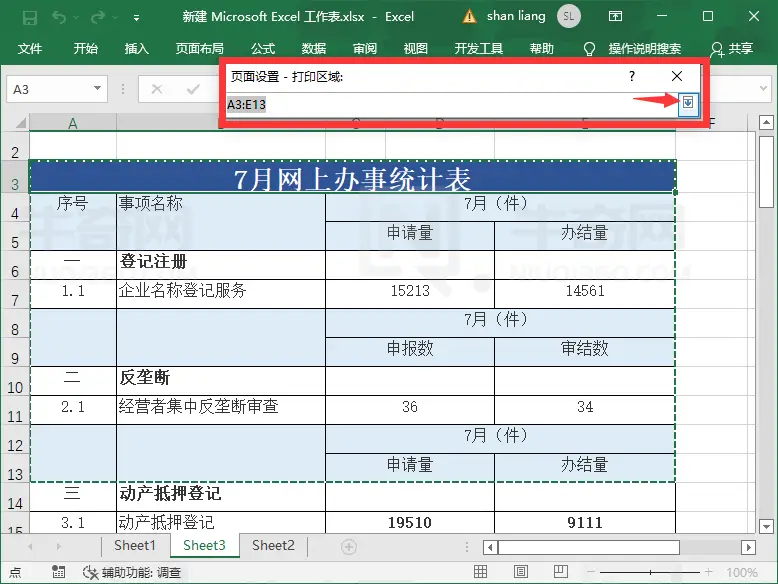778x584 pixels.
Task: Click the formula bar confirm checkmark icon
Action: pyautogui.click(x=193, y=89)
